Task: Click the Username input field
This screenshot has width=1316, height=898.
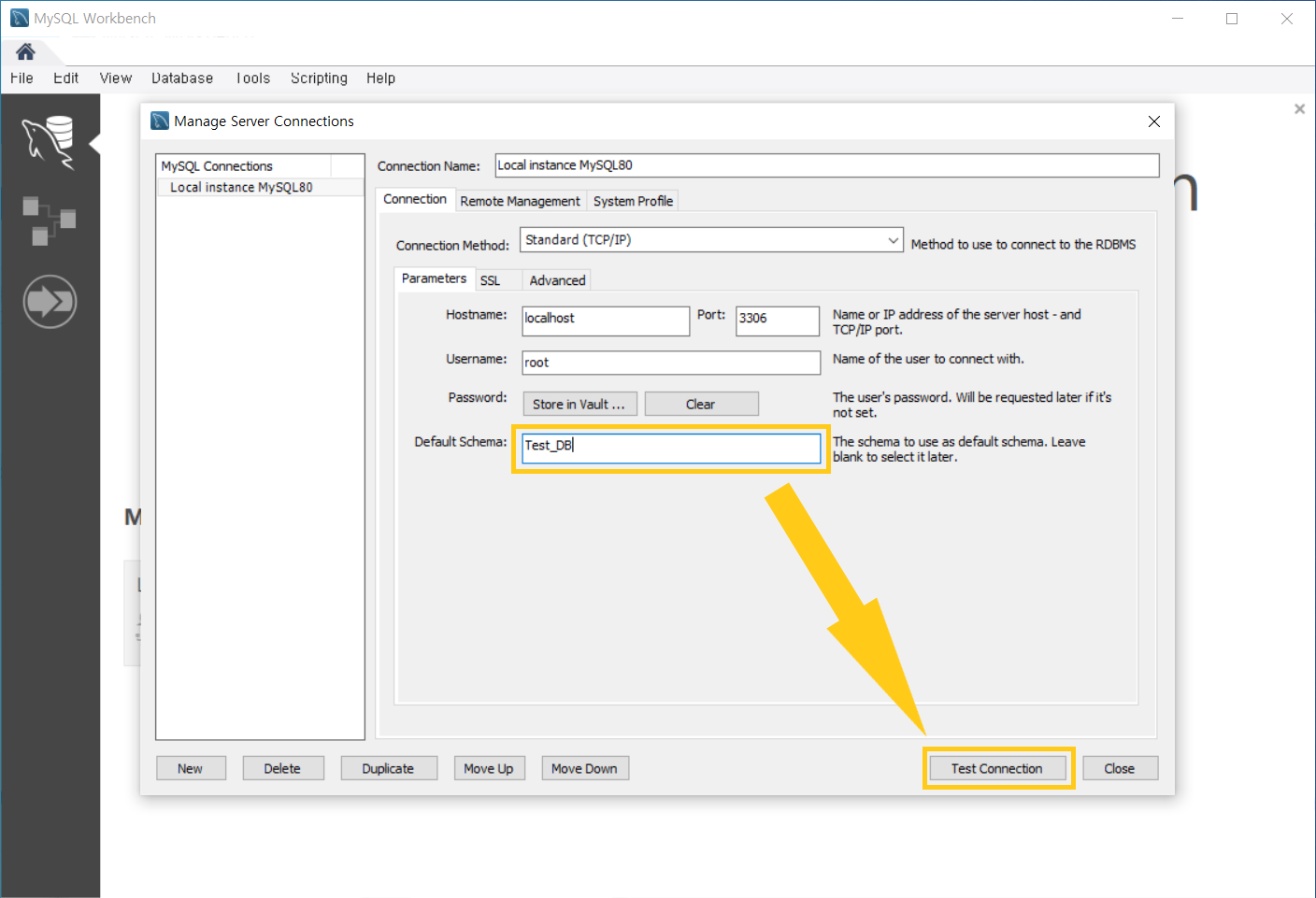Action: 671,363
